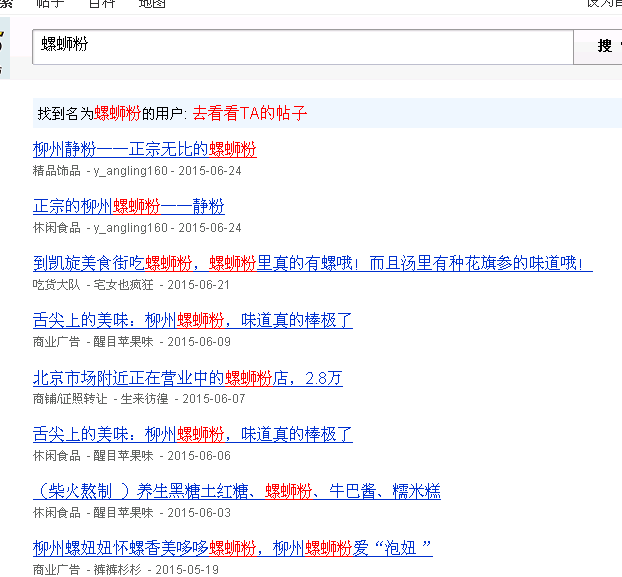View author 裤裤衫衫

click(117, 569)
